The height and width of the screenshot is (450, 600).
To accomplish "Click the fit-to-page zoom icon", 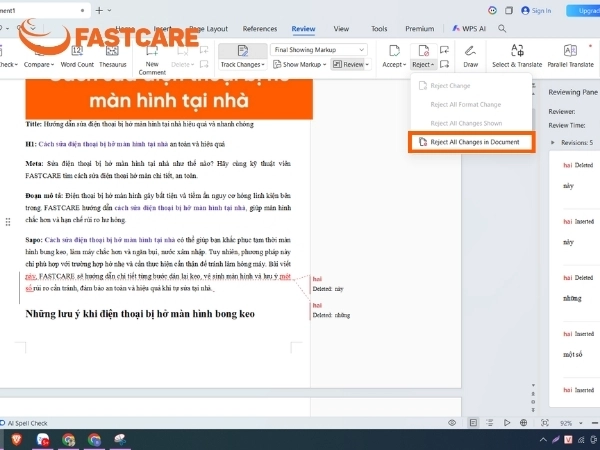I will pos(545,423).
